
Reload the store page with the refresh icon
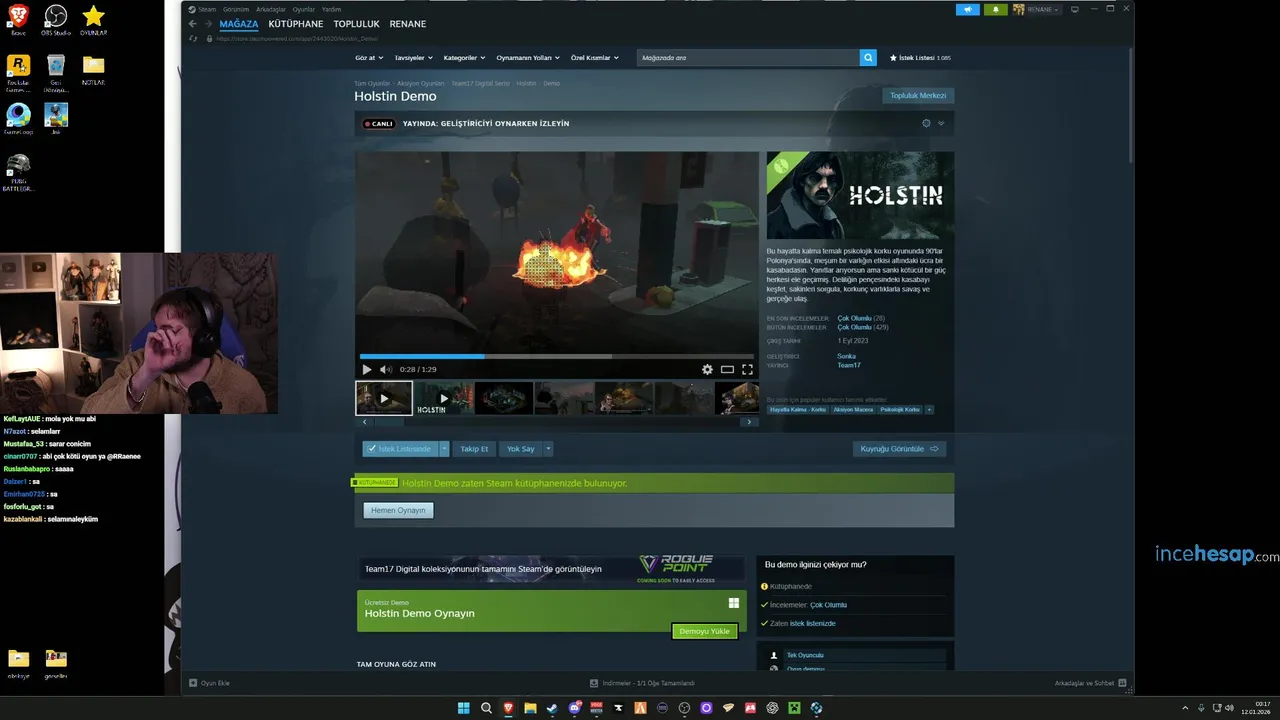click(x=193, y=38)
